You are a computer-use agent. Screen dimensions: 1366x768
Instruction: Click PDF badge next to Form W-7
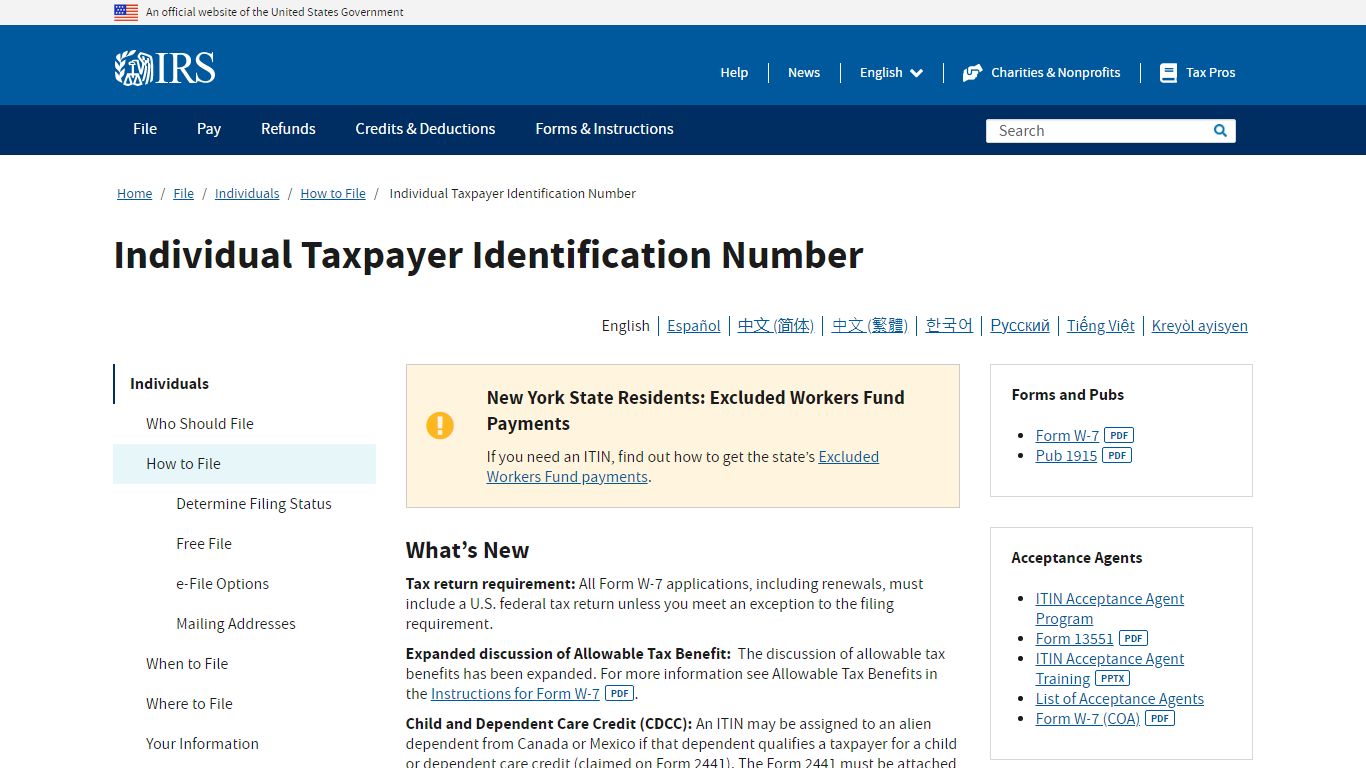click(1119, 435)
